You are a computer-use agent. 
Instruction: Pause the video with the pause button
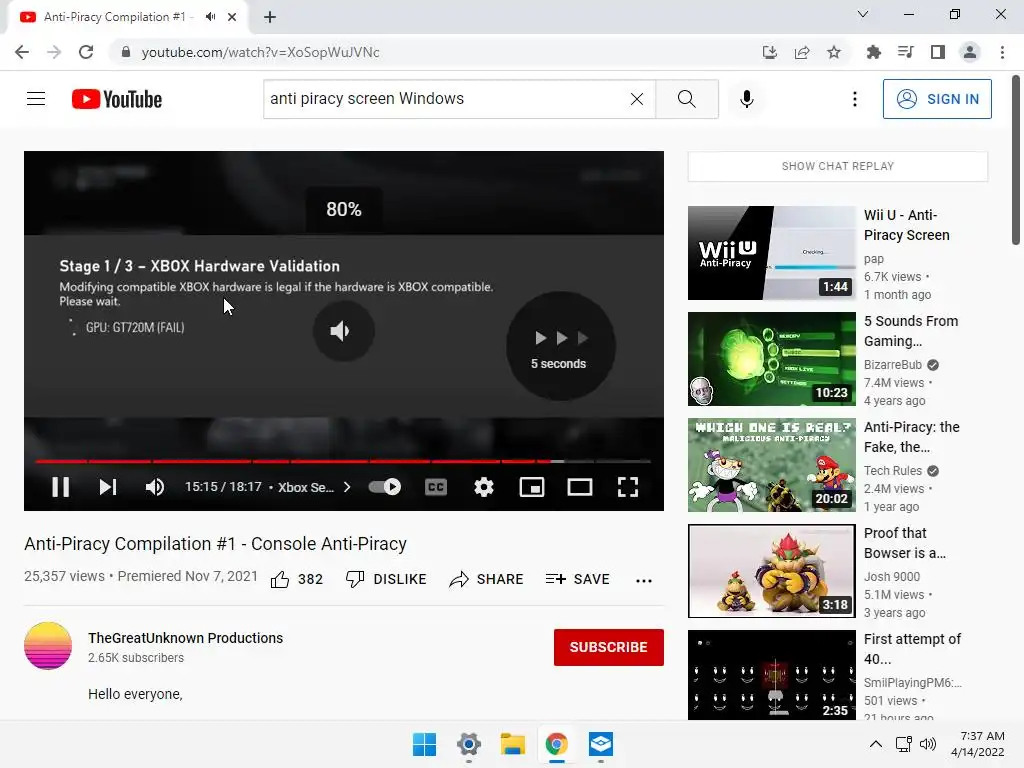(60, 487)
